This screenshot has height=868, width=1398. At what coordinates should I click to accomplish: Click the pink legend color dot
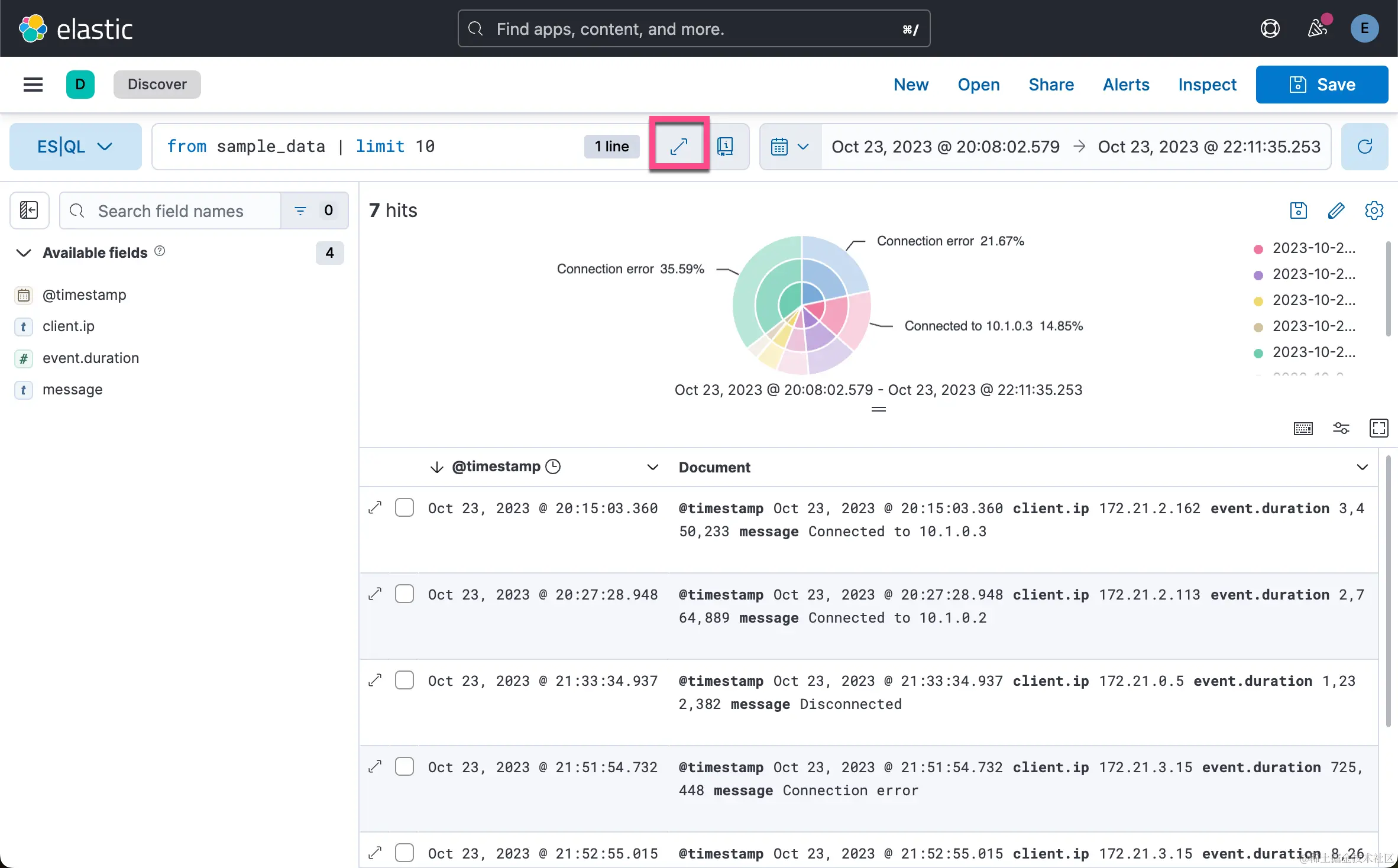[1258, 249]
